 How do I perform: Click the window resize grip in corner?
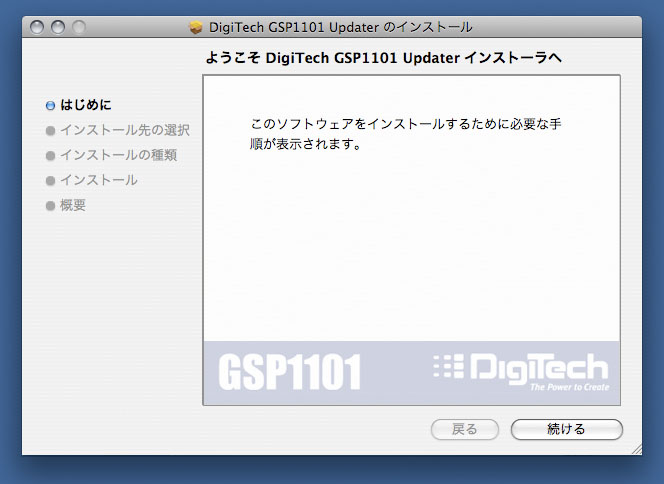636,450
